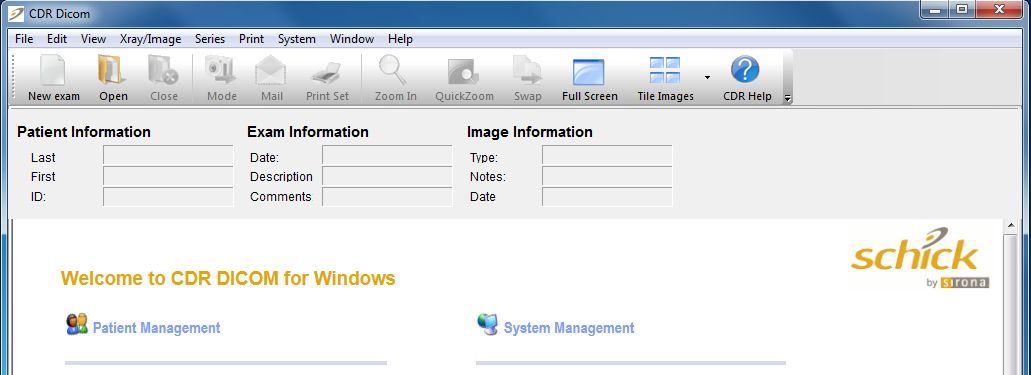Click the exam Description field
Viewport: 1031px width, 375px height.
pyautogui.click(x=387, y=176)
